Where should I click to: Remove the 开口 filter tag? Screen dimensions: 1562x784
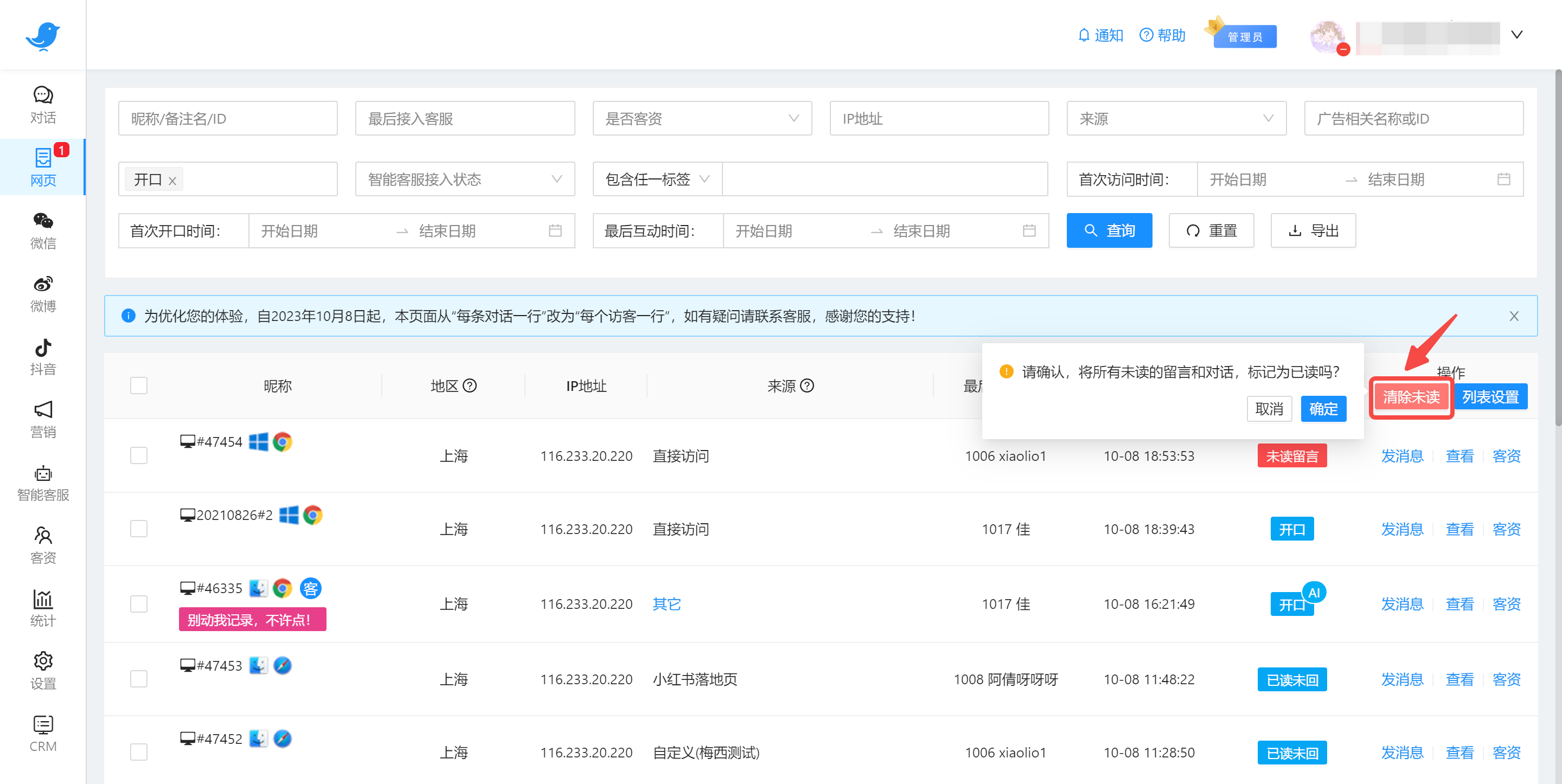tap(172, 179)
